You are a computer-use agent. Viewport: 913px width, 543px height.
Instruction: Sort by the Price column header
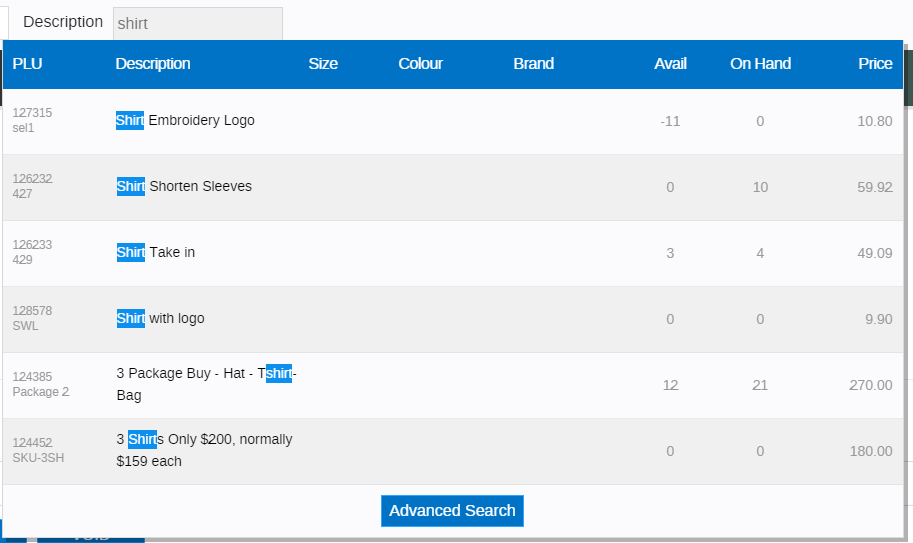pos(874,64)
